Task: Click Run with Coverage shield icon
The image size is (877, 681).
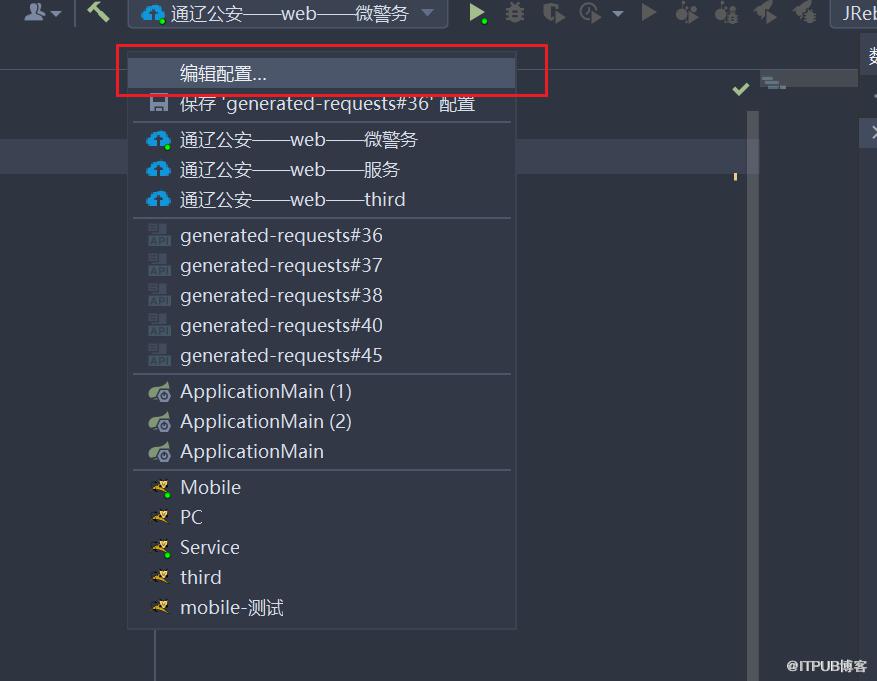Action: [x=553, y=12]
